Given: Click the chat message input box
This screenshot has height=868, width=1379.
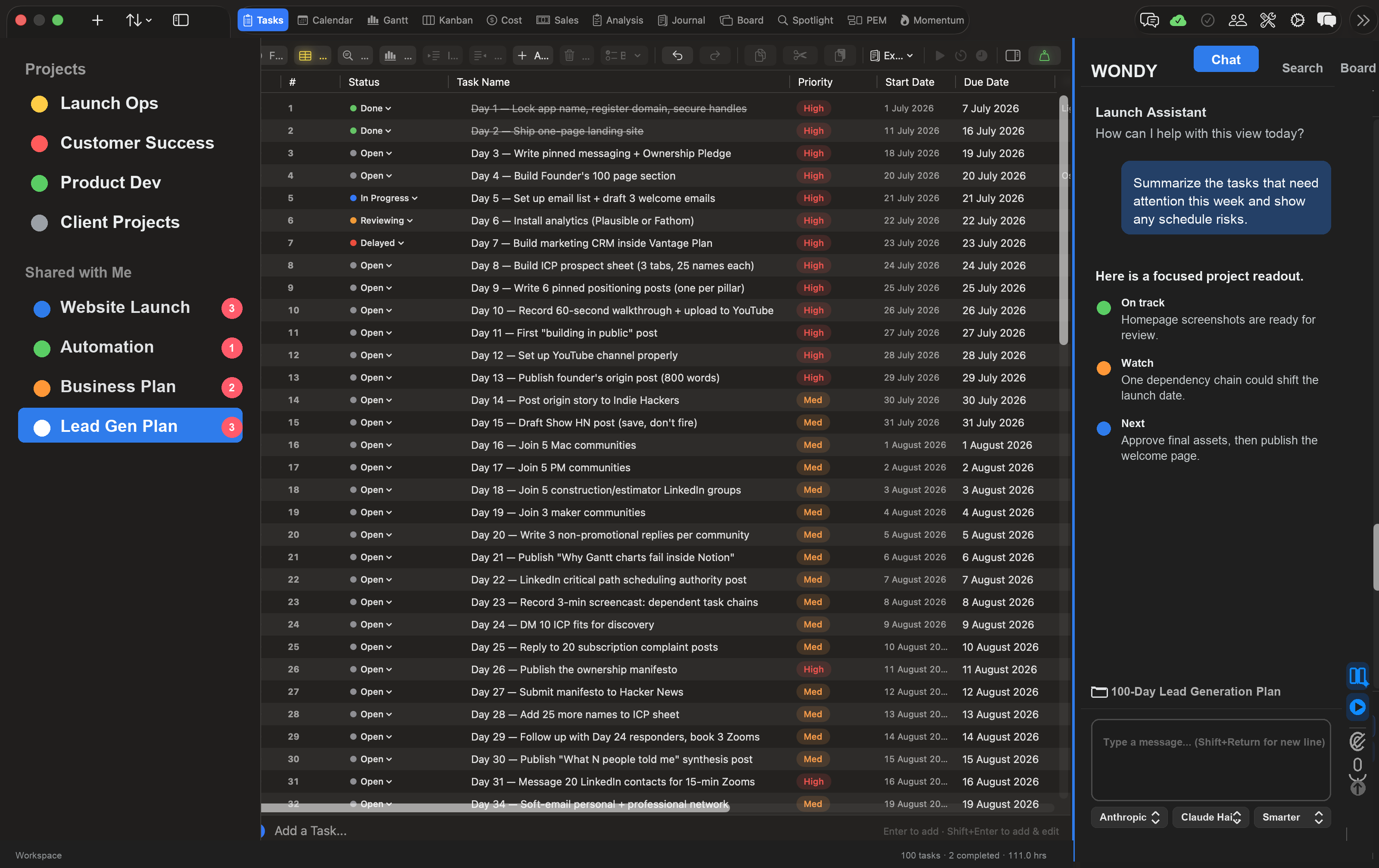Looking at the screenshot, I should [x=1211, y=760].
